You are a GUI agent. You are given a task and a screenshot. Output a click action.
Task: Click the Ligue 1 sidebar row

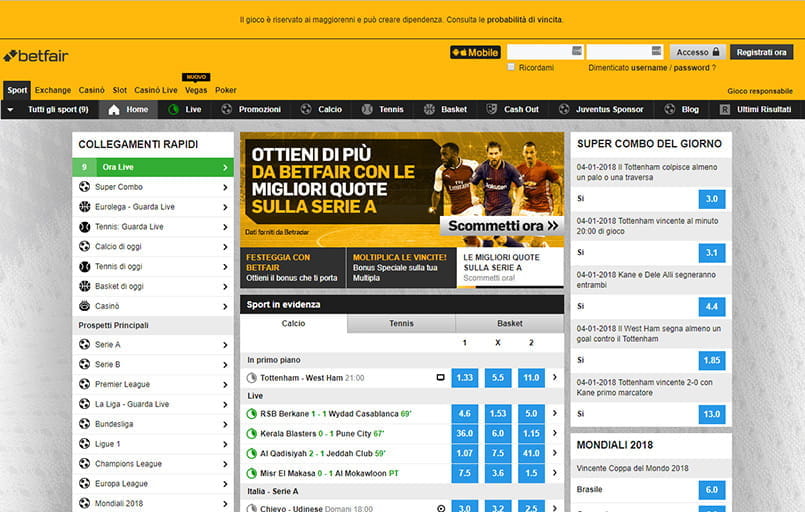153,444
